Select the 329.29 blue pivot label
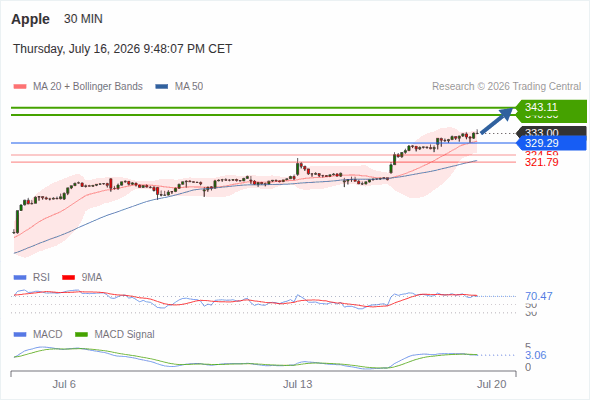The image size is (590, 400). pos(551,143)
